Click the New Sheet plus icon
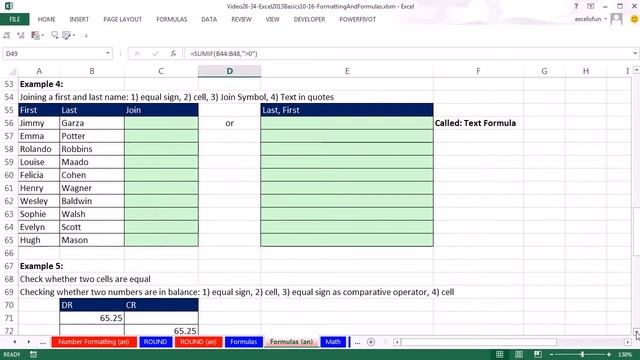Screen dimensions: 640x360 [371, 342]
